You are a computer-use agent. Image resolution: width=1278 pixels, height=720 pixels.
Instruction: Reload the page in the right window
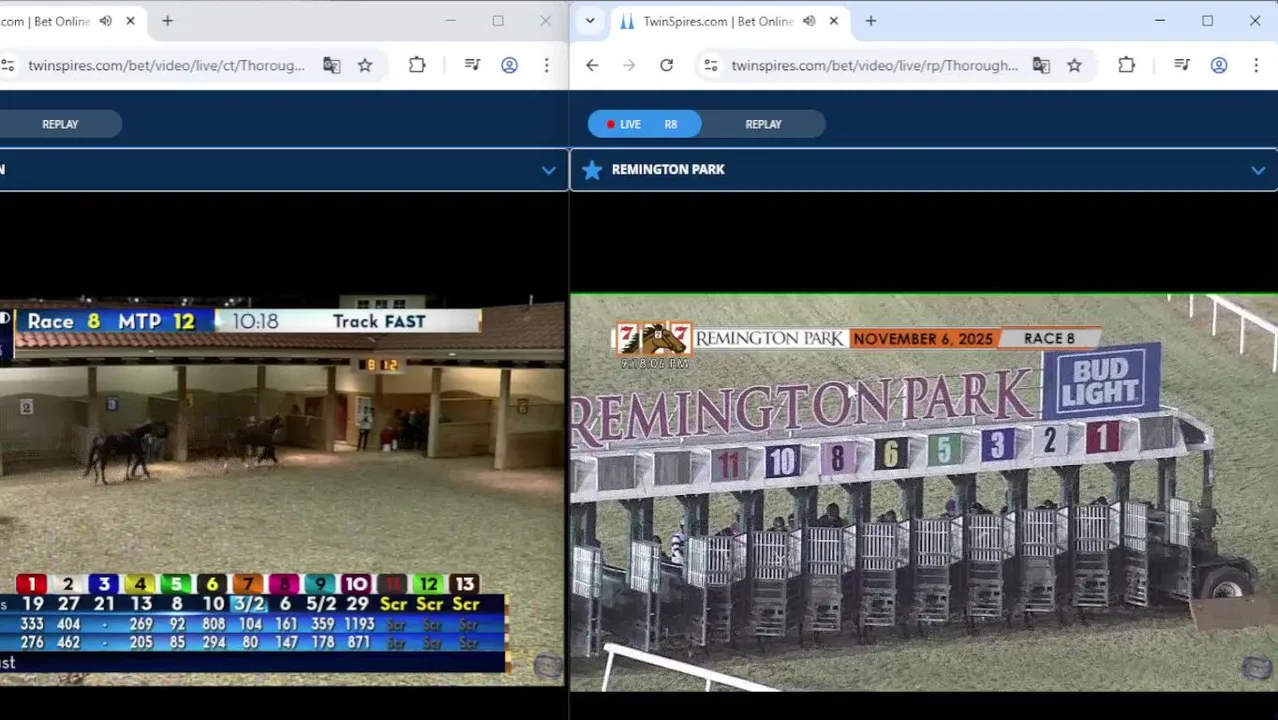(x=666, y=65)
